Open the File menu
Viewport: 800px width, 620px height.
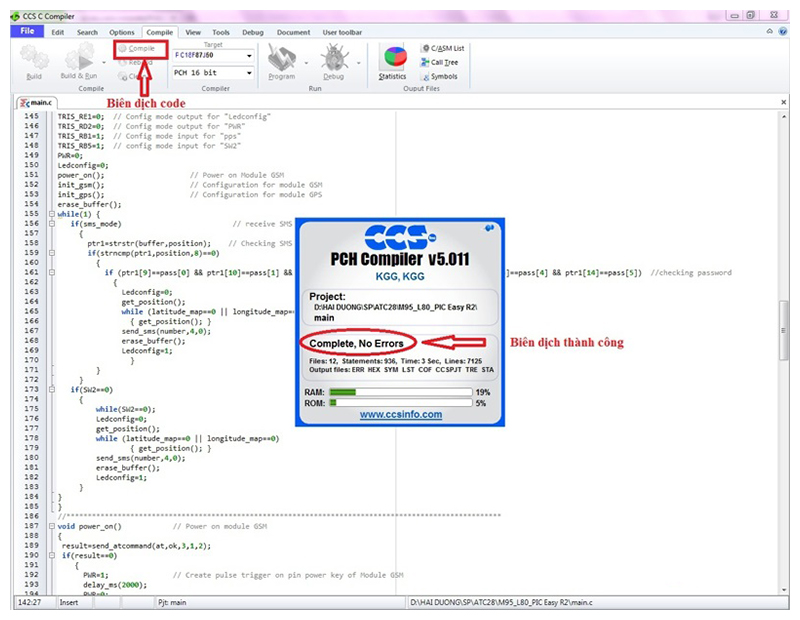27,31
